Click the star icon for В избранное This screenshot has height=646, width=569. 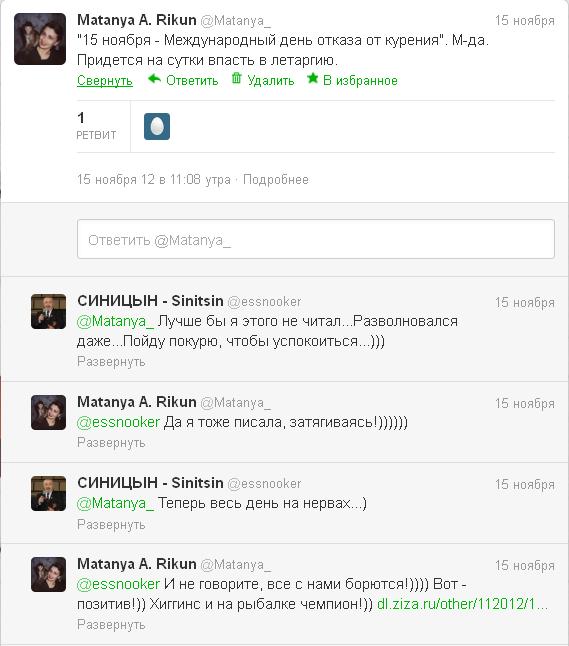point(313,78)
